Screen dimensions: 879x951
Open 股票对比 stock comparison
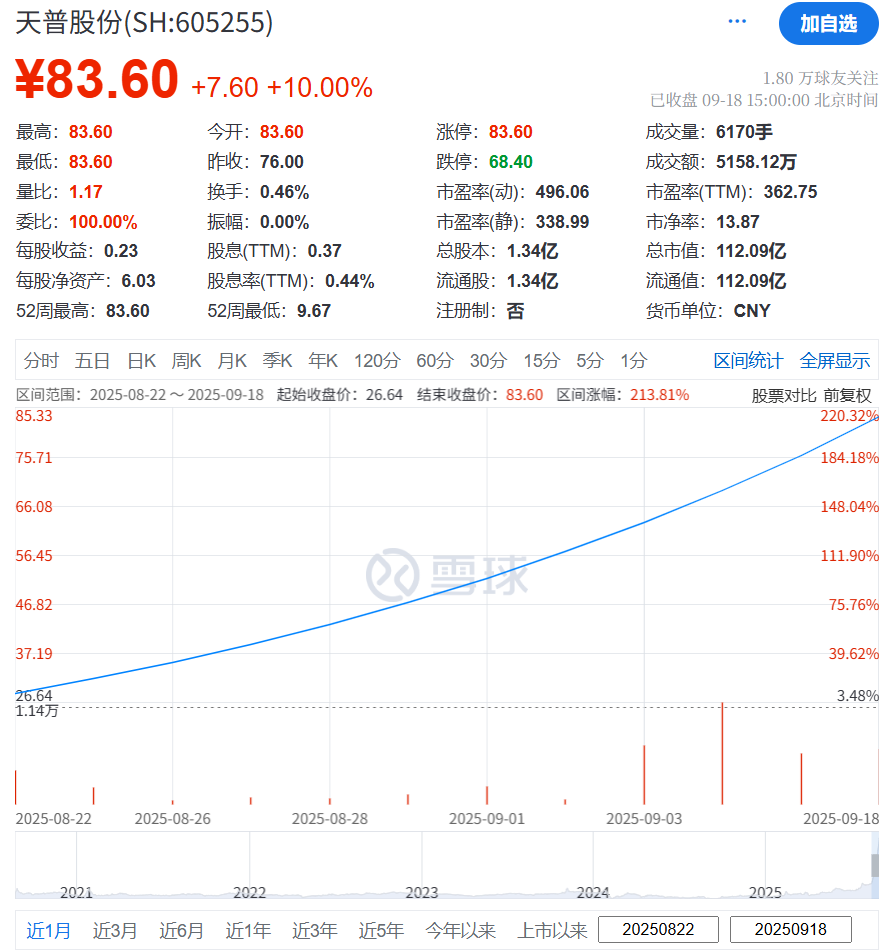(784, 395)
